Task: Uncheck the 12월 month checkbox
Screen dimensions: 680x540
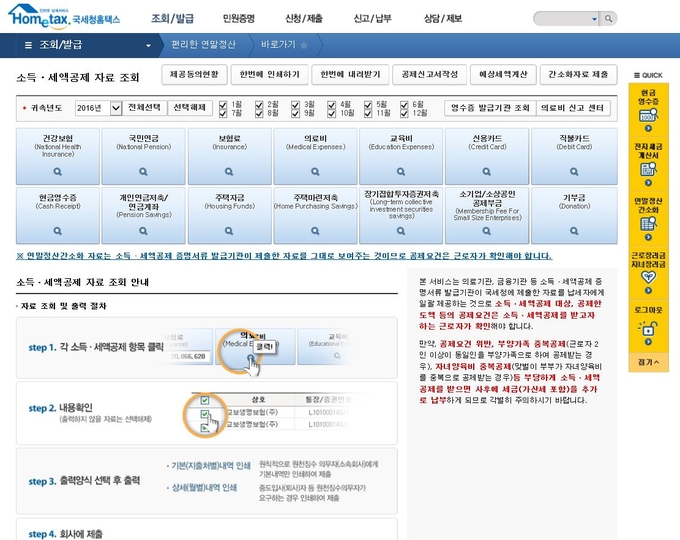Action: point(406,113)
